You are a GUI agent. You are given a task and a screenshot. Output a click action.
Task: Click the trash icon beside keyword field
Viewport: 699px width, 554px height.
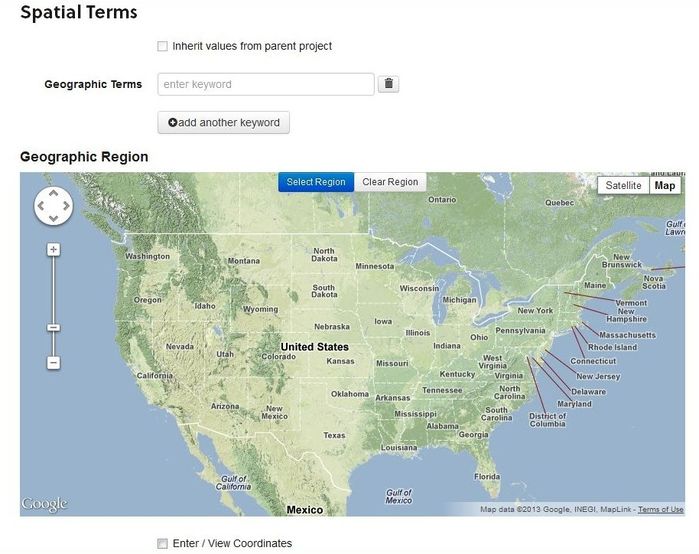point(388,84)
